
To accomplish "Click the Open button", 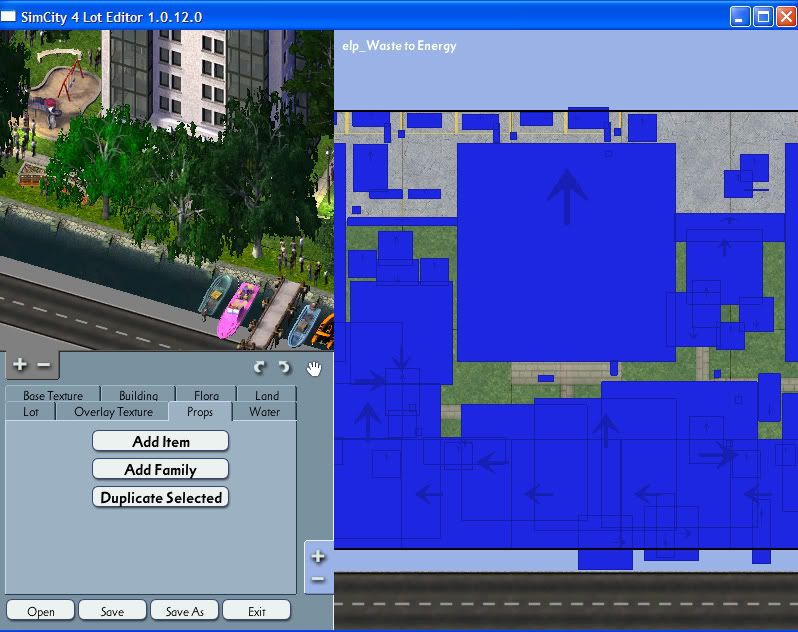I will [x=41, y=611].
